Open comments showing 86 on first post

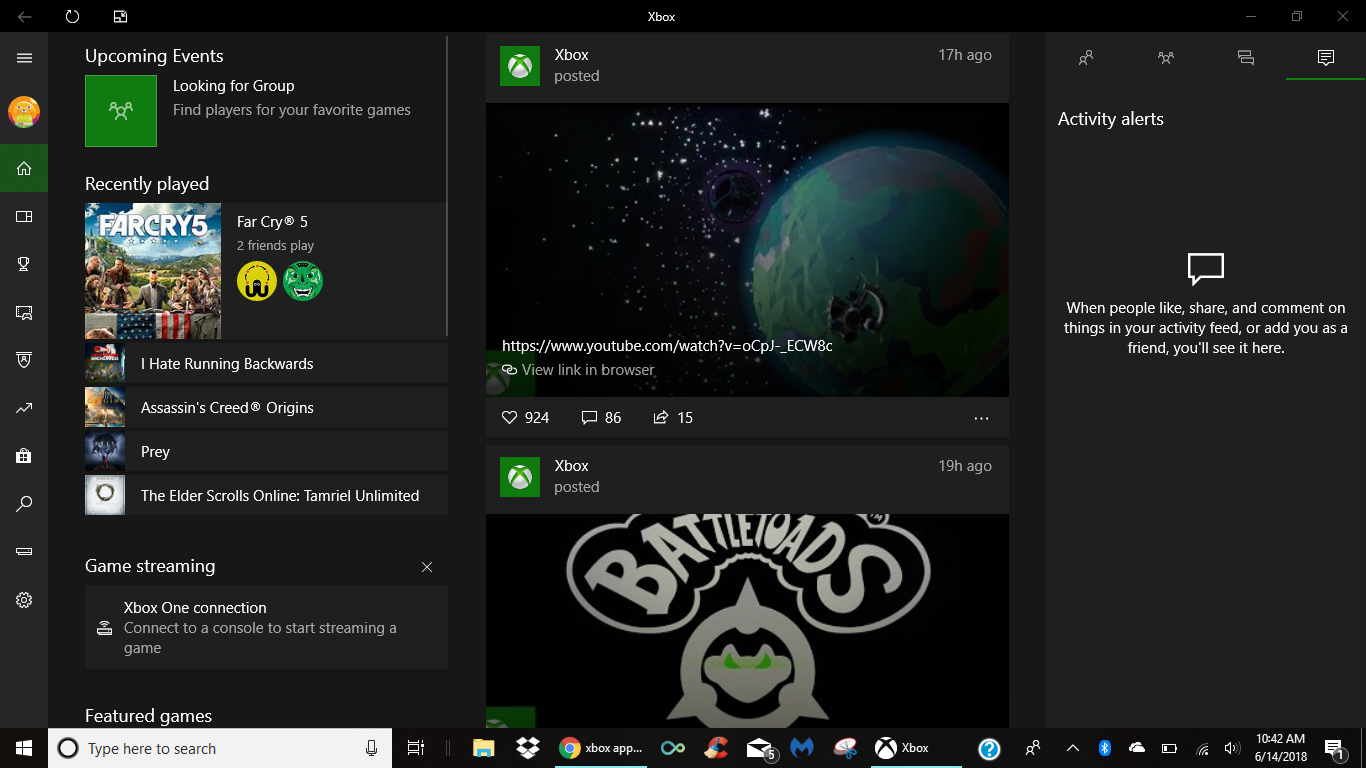pyautogui.click(x=602, y=418)
